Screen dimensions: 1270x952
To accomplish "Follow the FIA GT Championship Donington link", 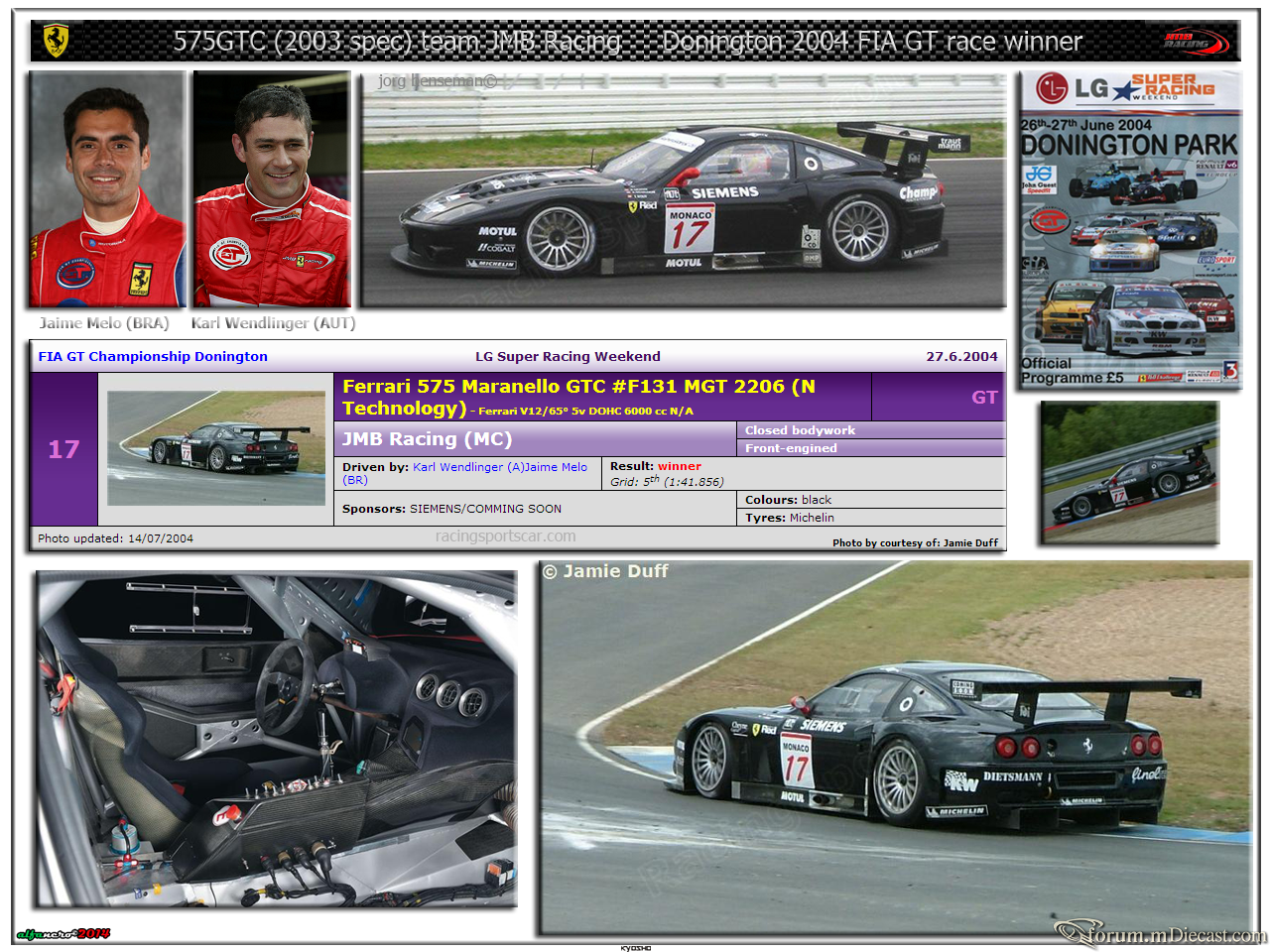I will pos(153,356).
